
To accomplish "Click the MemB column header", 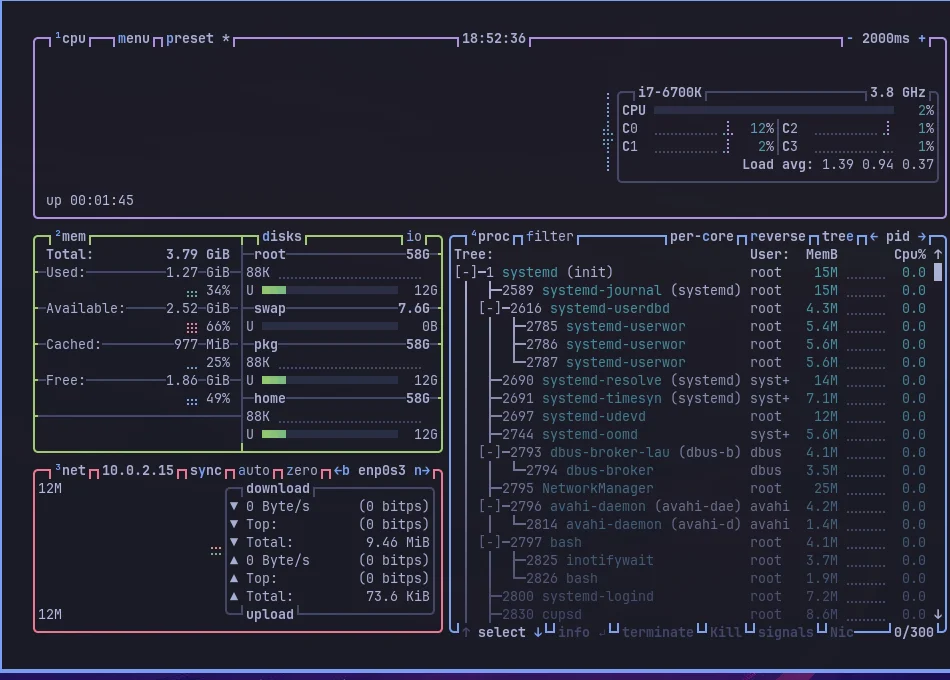I will [x=822, y=255].
